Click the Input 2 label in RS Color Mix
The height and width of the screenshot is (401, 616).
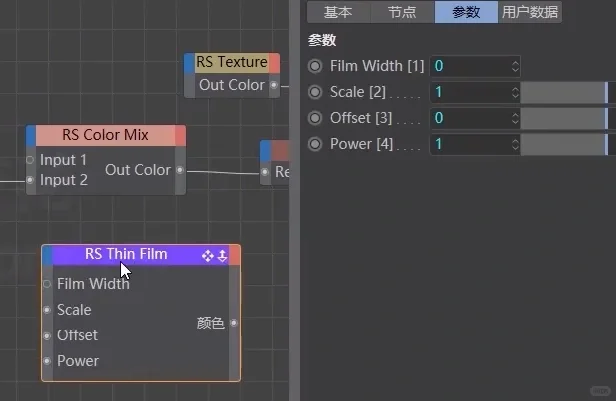pyautogui.click(x=64, y=180)
